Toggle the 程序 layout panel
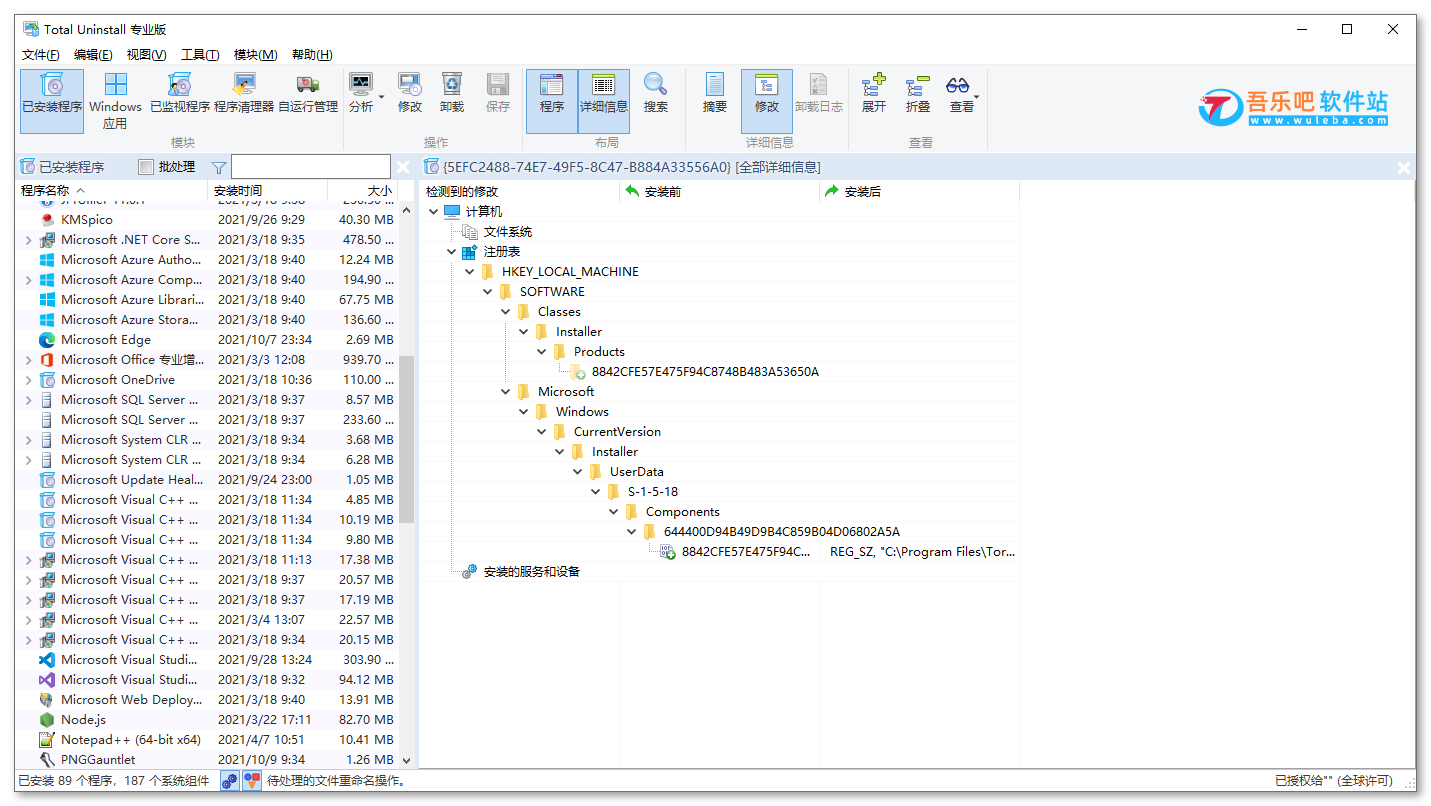1431x806 pixels. (x=552, y=101)
